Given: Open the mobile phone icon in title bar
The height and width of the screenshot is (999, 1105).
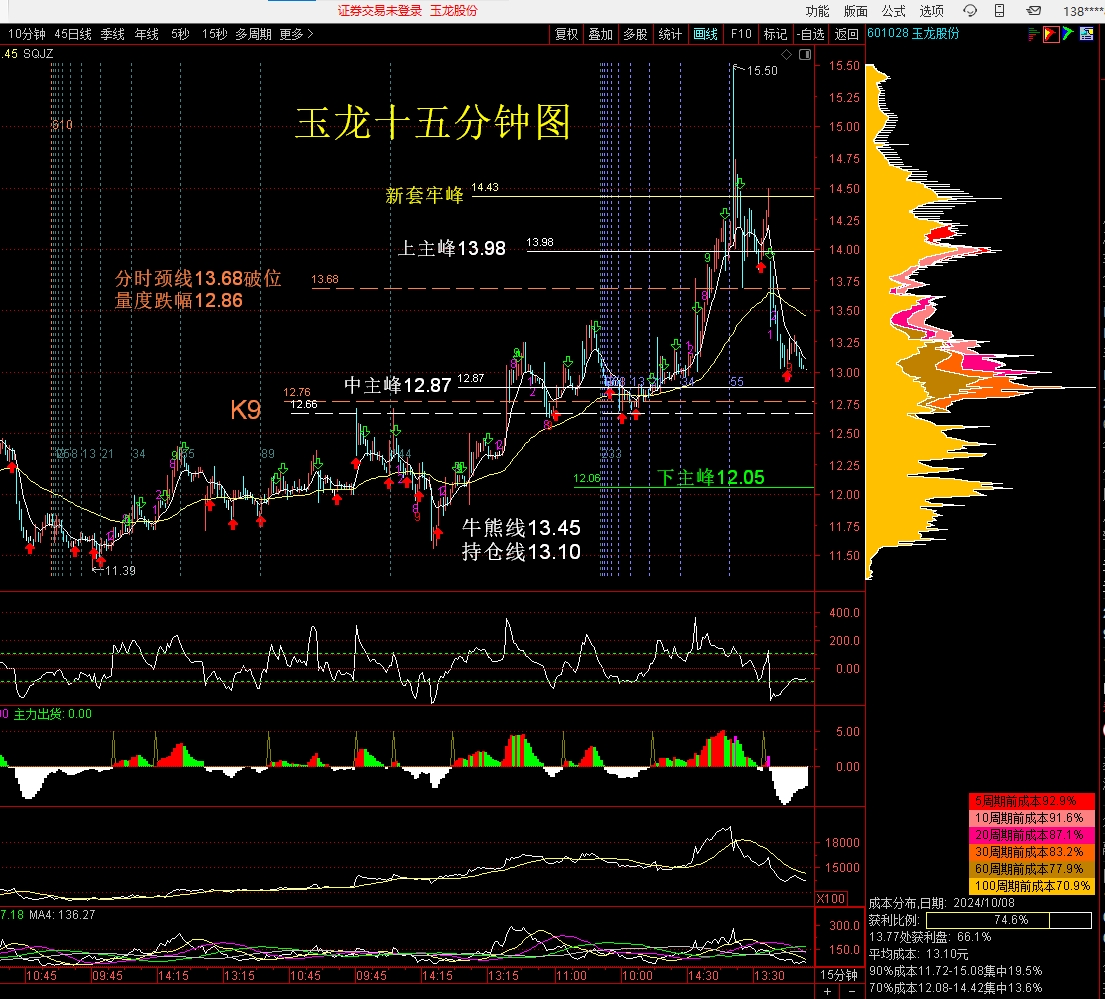Looking at the screenshot, I should pos(1001,11).
